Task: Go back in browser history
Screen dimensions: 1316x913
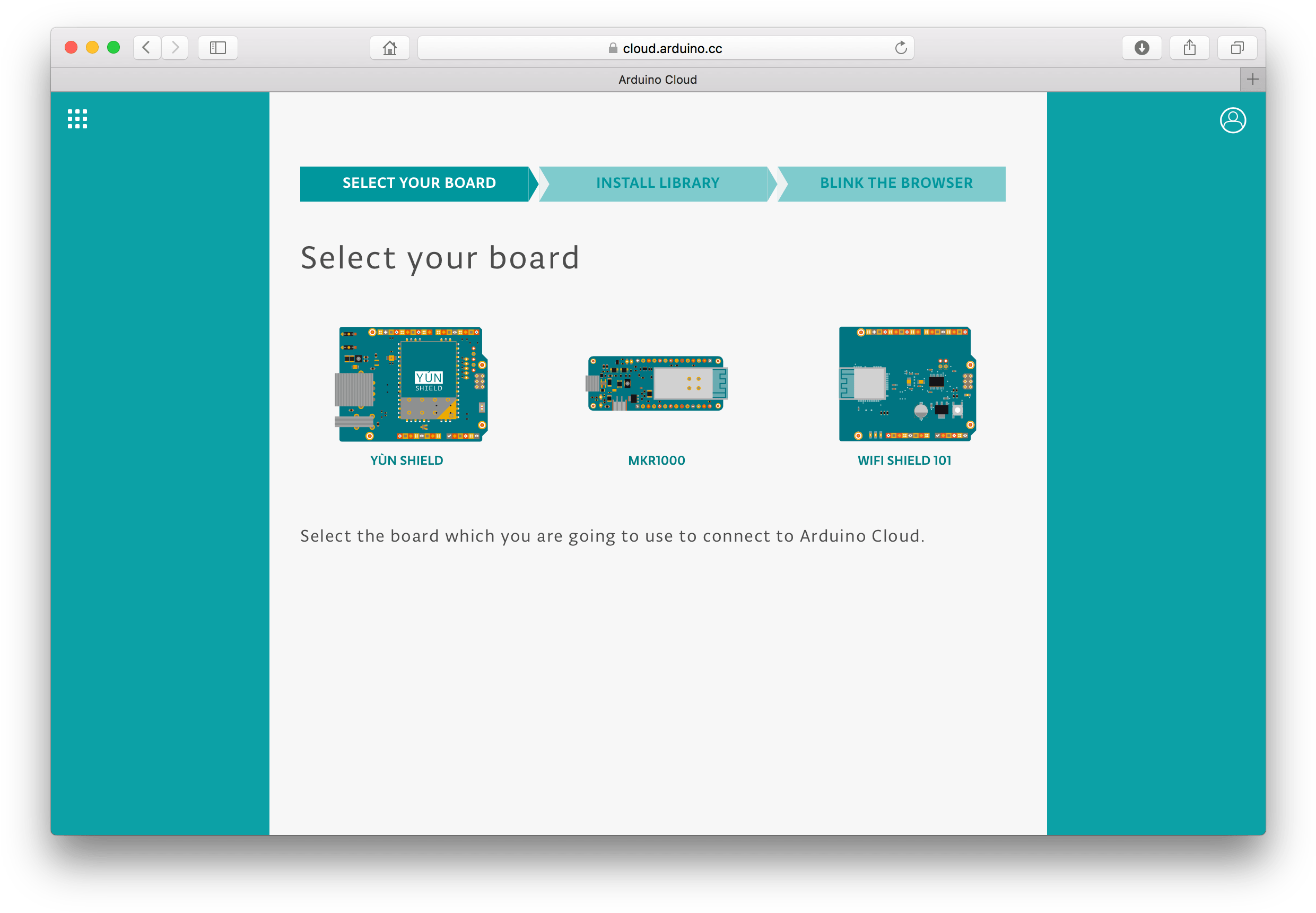Action: 146,48
